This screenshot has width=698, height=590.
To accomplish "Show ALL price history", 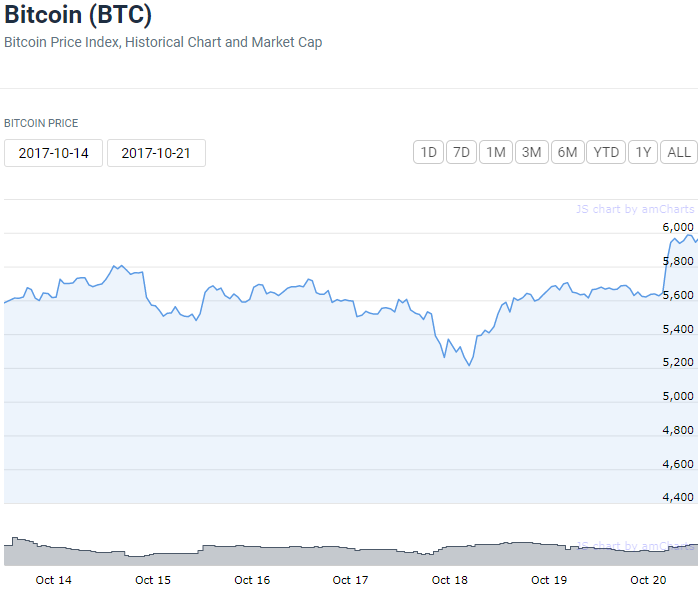I will click(679, 152).
